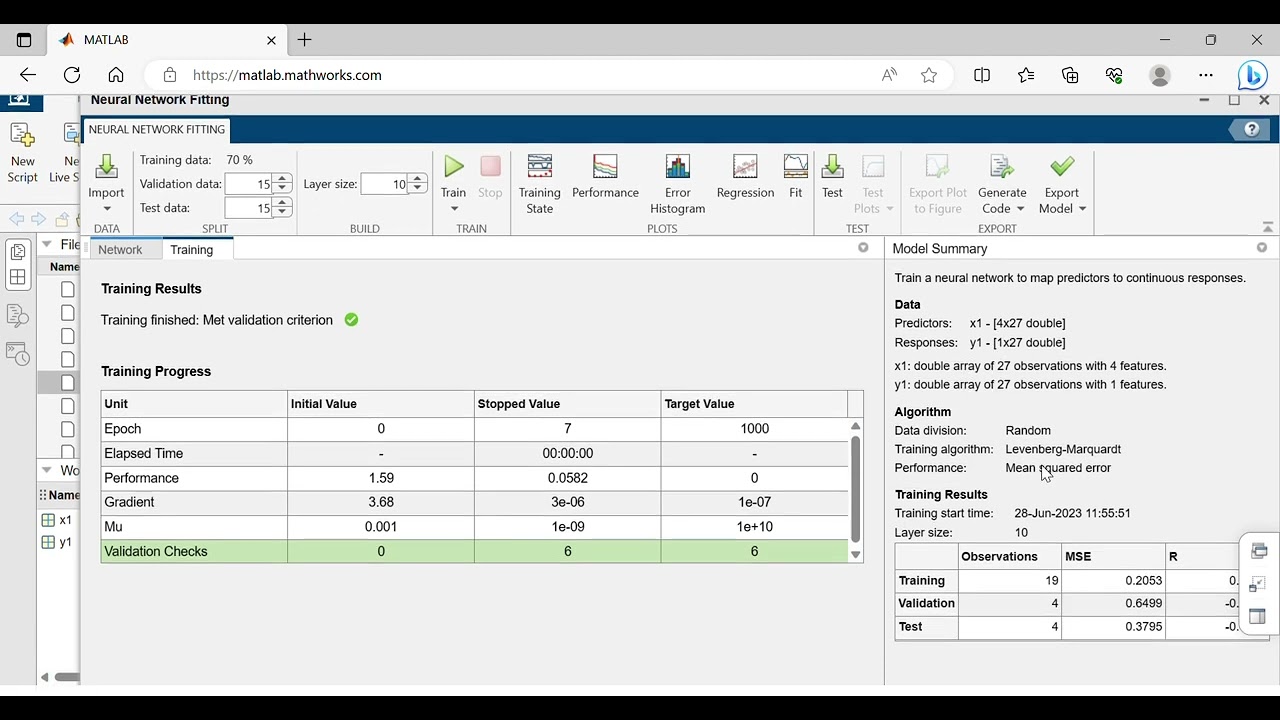Click the Export Plot to Figure icon
Viewport: 1280px width, 720px height.
[x=938, y=167]
